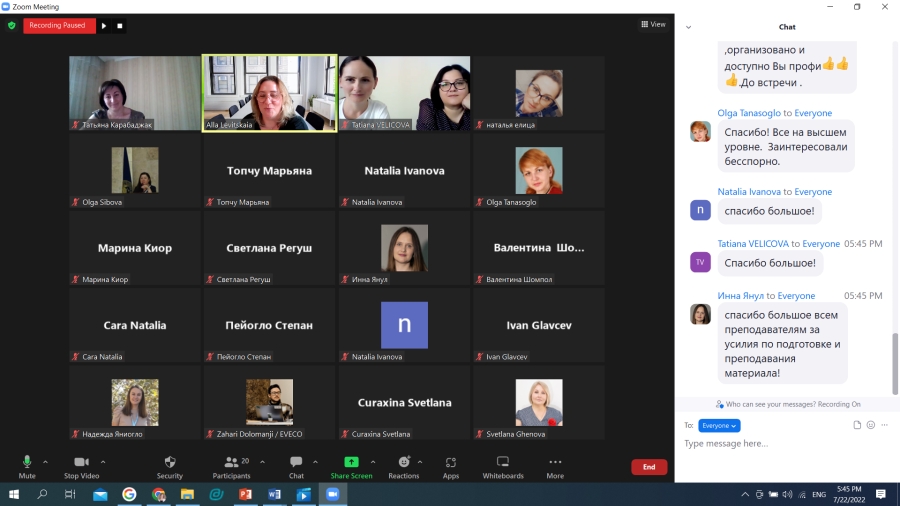The image size is (900, 506).
Task: Open the emoji picker in chat
Action: tap(871, 425)
